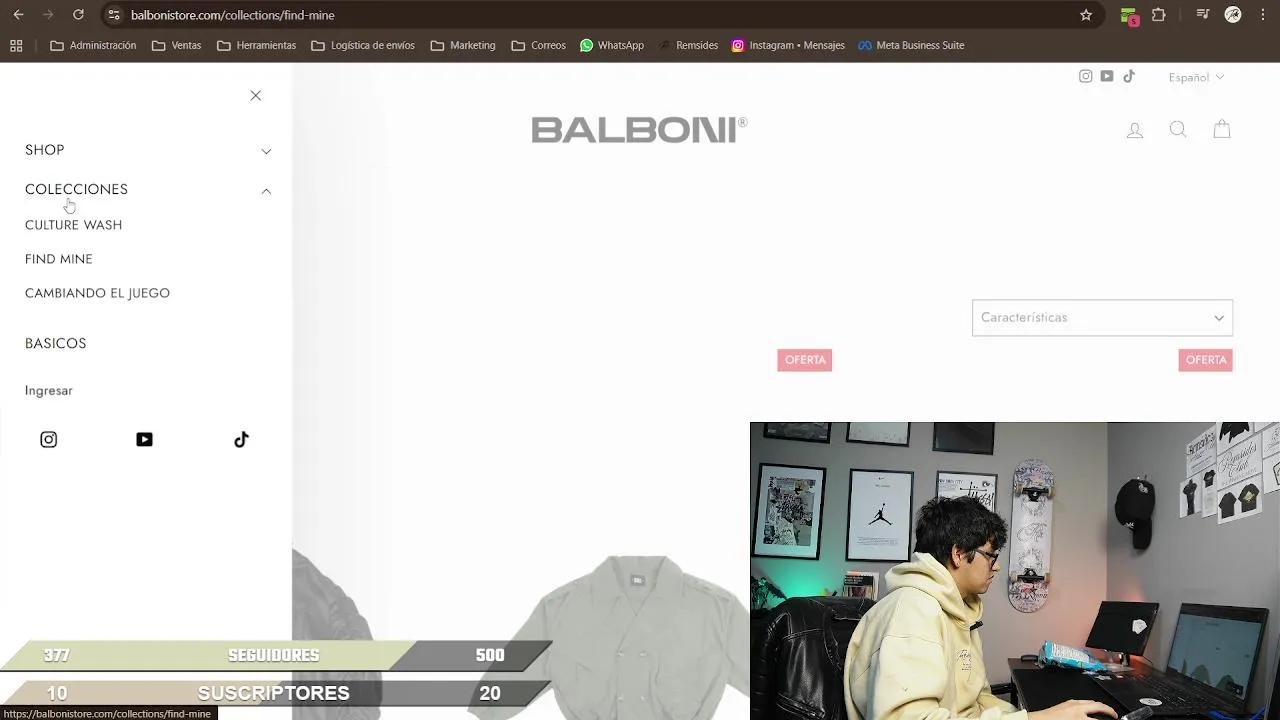This screenshot has width=1280, height=720.
Task: Open the SHOP menu item
Action: click(x=44, y=150)
